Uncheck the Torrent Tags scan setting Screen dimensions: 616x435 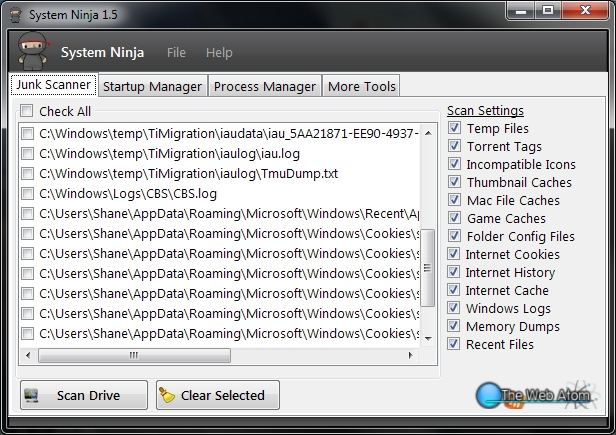[454, 146]
